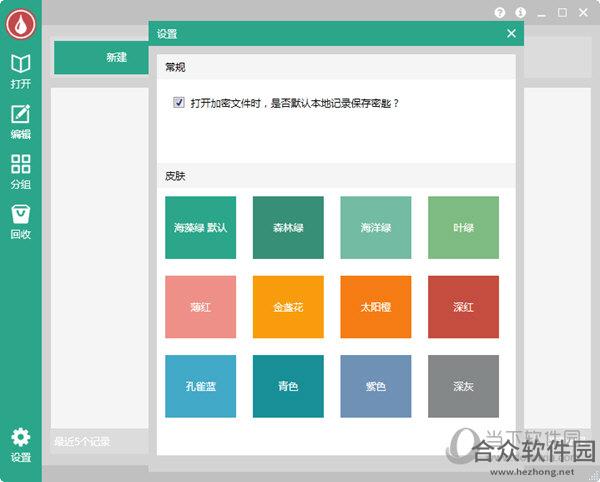Choose the 深灰 skin swatch

coord(463,386)
